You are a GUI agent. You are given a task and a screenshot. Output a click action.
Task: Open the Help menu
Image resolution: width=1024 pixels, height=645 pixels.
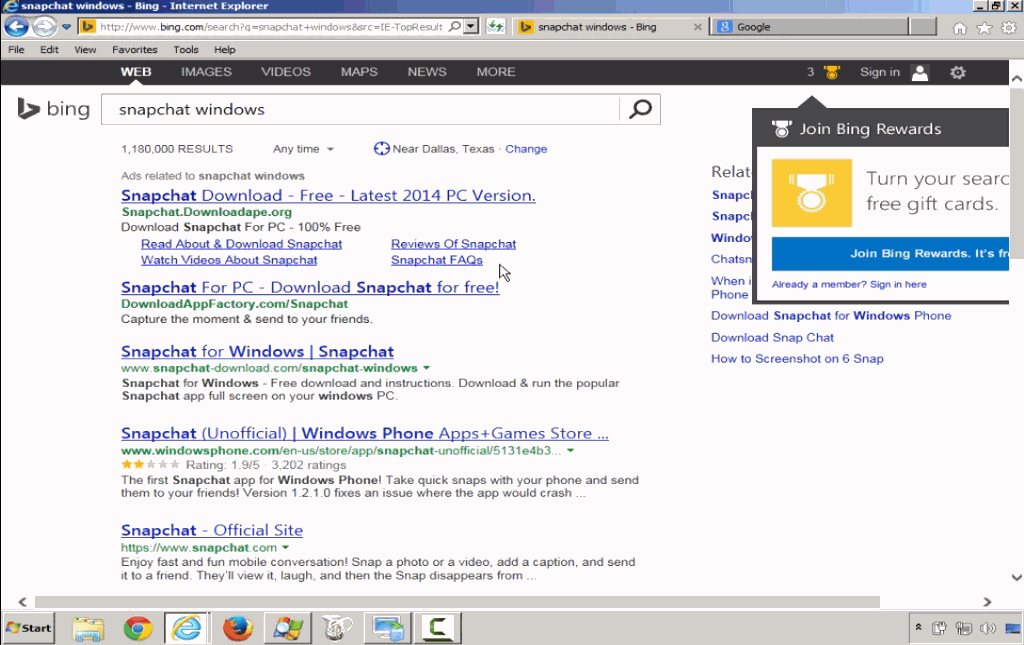(225, 50)
